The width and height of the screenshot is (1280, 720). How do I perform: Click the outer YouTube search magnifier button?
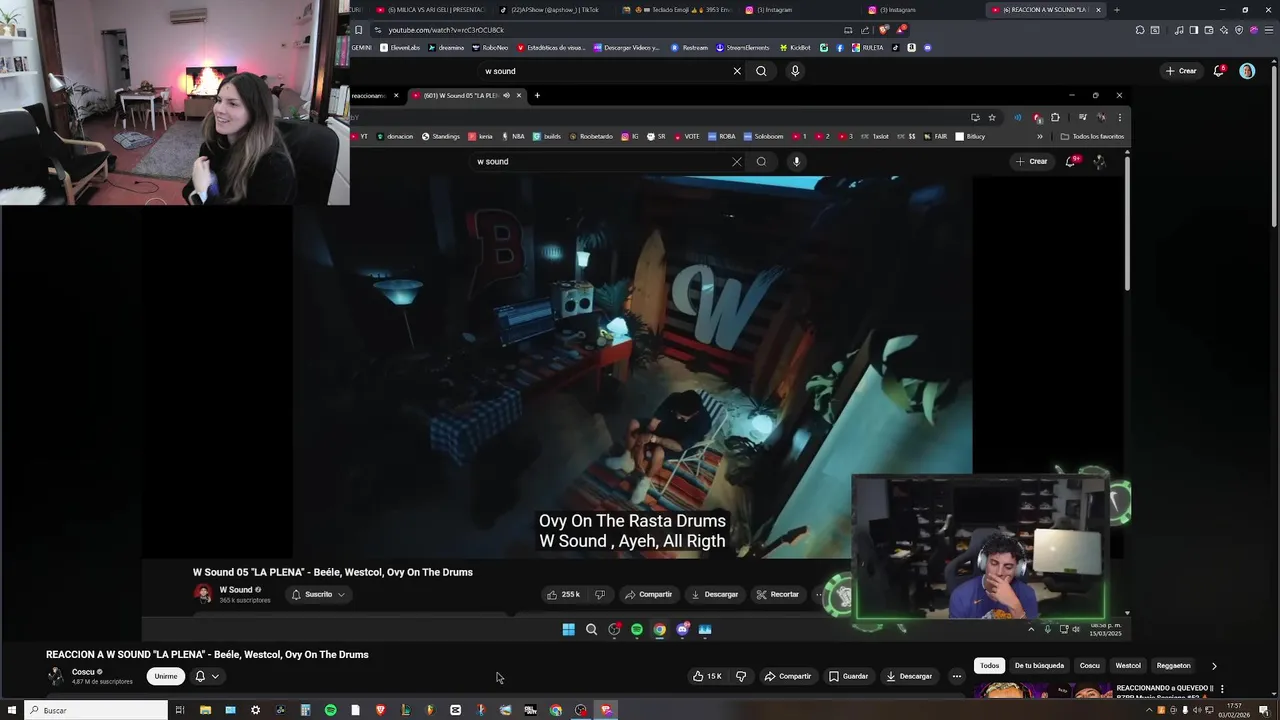[761, 71]
